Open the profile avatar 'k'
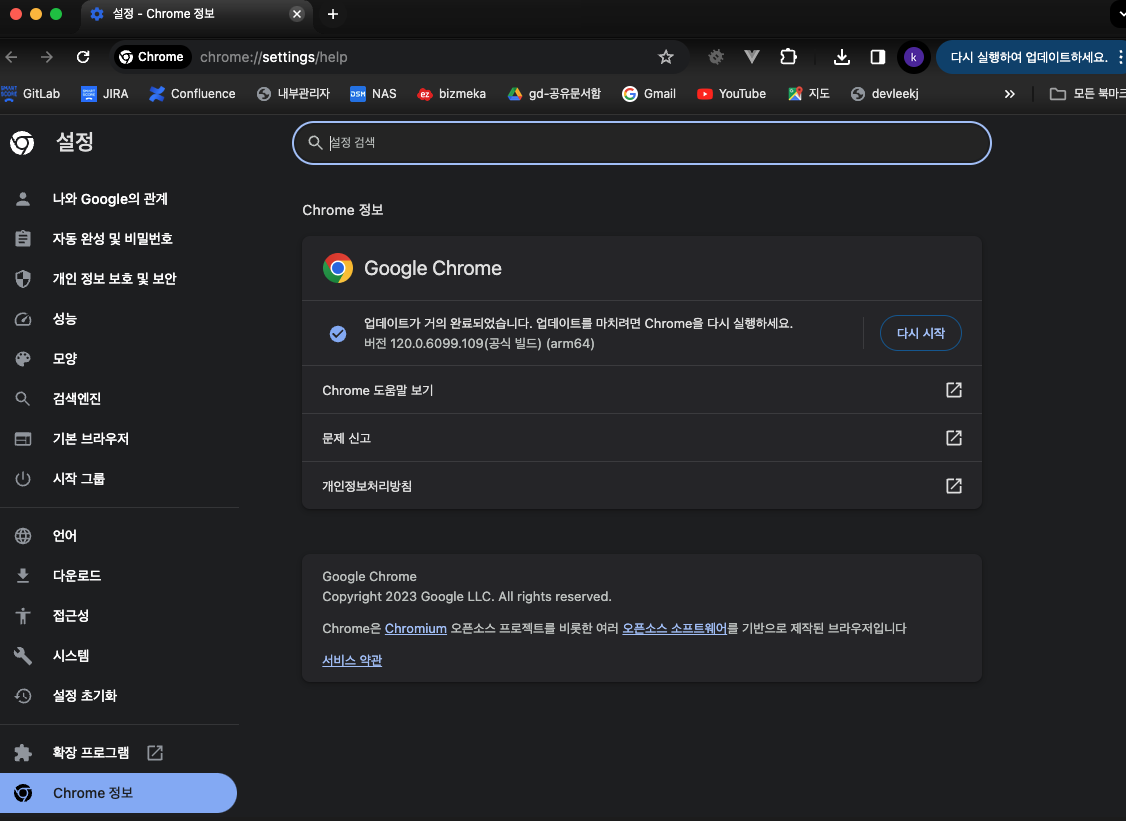Image resolution: width=1126 pixels, height=821 pixels. [x=913, y=57]
